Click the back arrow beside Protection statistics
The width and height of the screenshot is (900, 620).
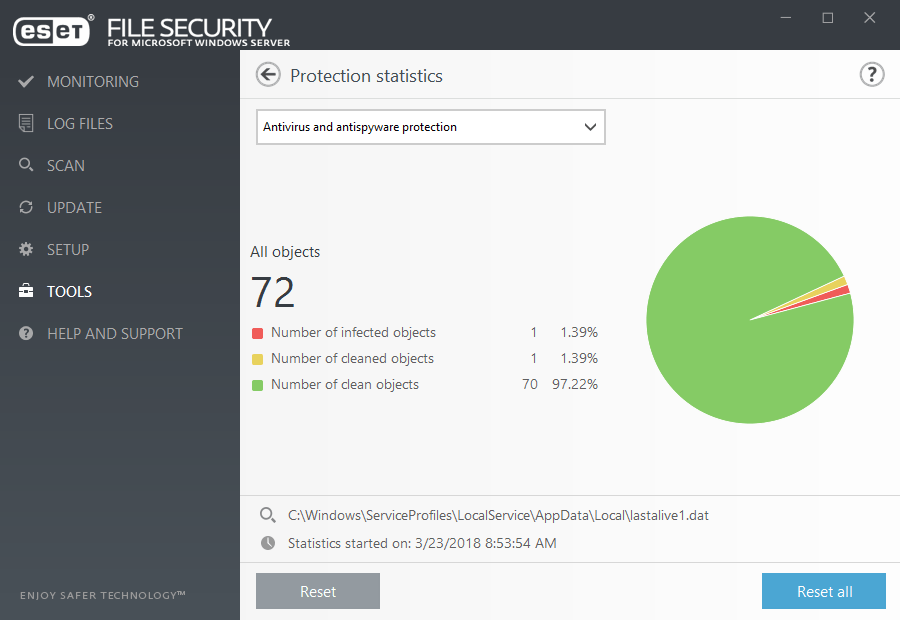tap(268, 75)
